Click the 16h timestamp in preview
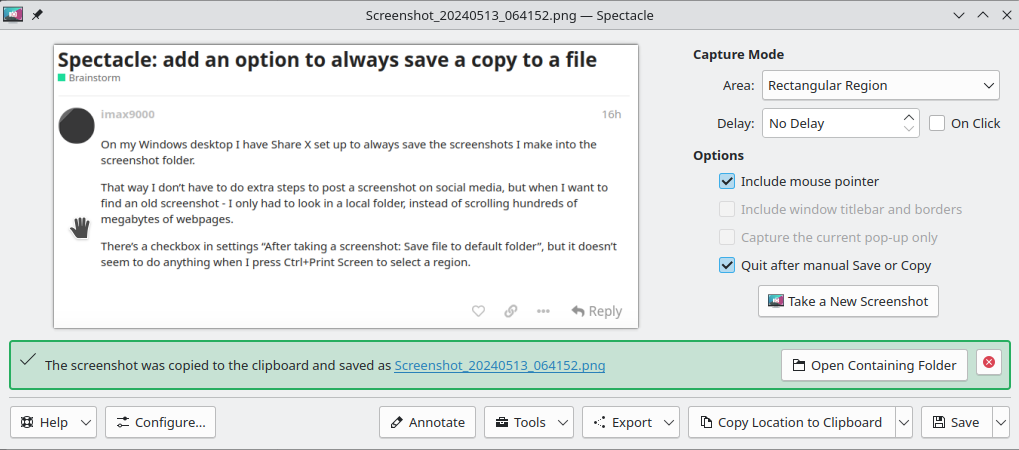Screen dimensions: 1019x450 click(611, 114)
